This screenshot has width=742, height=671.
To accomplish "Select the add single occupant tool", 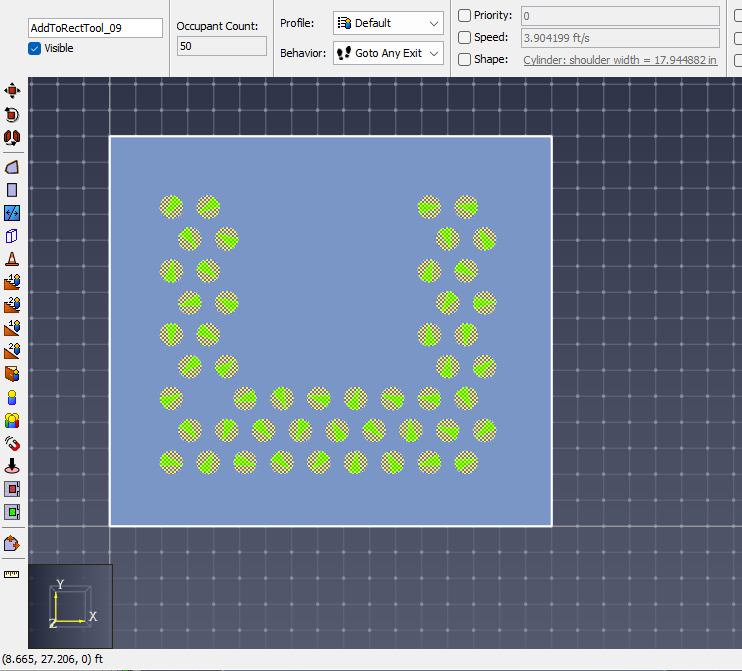I will pos(12,397).
